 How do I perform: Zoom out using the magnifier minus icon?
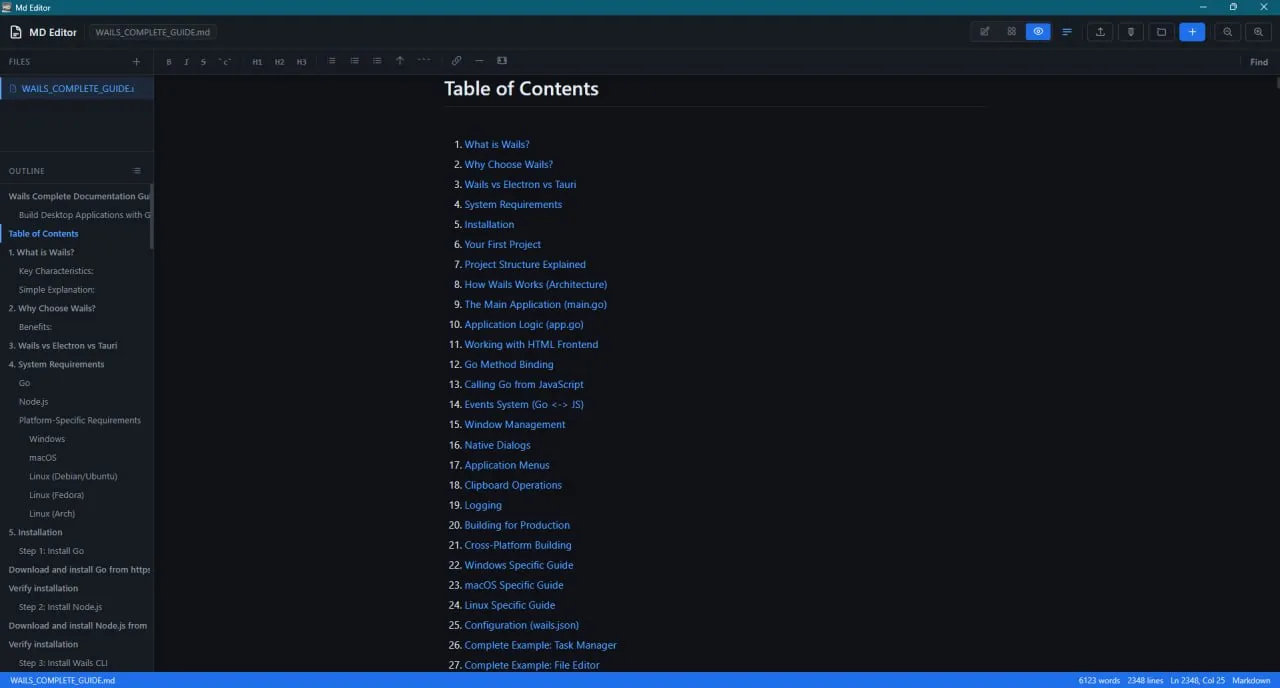(1227, 32)
